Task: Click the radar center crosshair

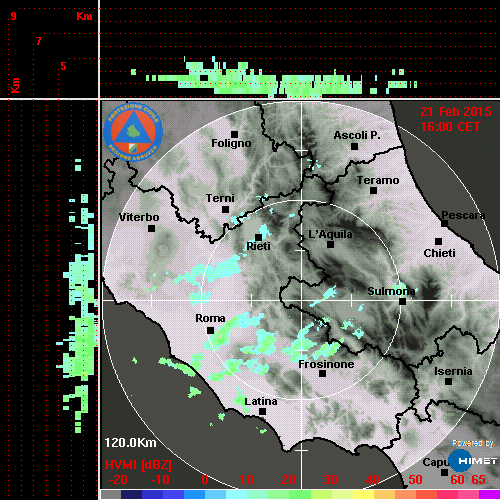Action: [302, 300]
